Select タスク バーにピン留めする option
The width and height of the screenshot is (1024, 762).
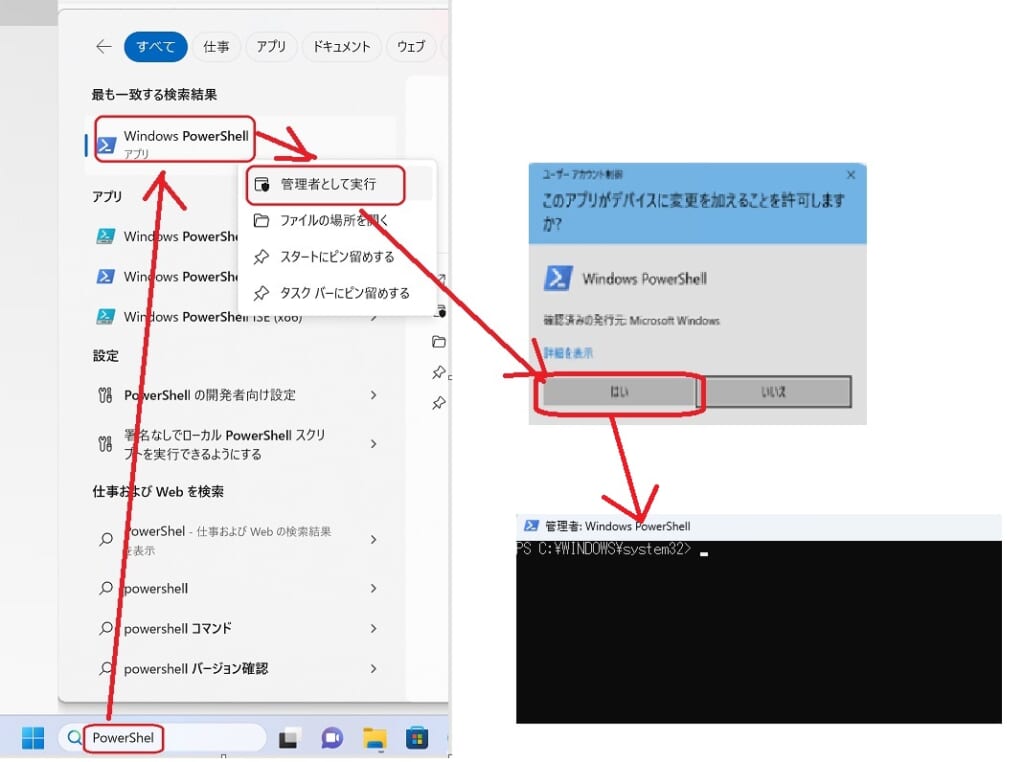[344, 293]
